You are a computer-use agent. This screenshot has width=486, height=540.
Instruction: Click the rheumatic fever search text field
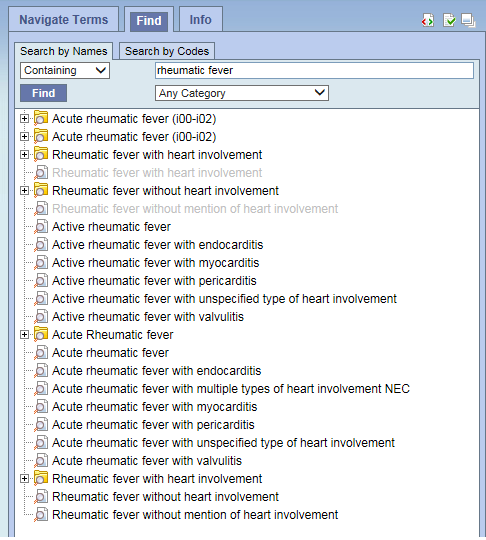314,71
